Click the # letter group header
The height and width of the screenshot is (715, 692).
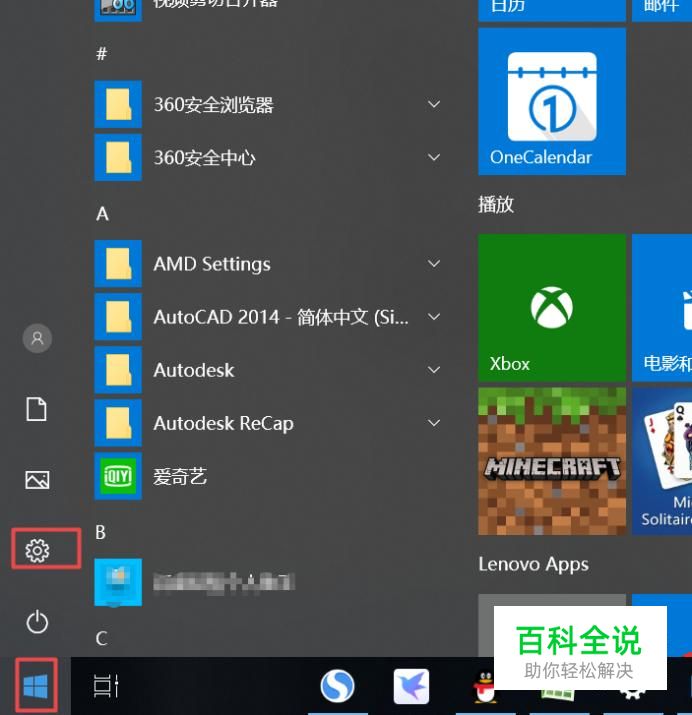pos(102,54)
